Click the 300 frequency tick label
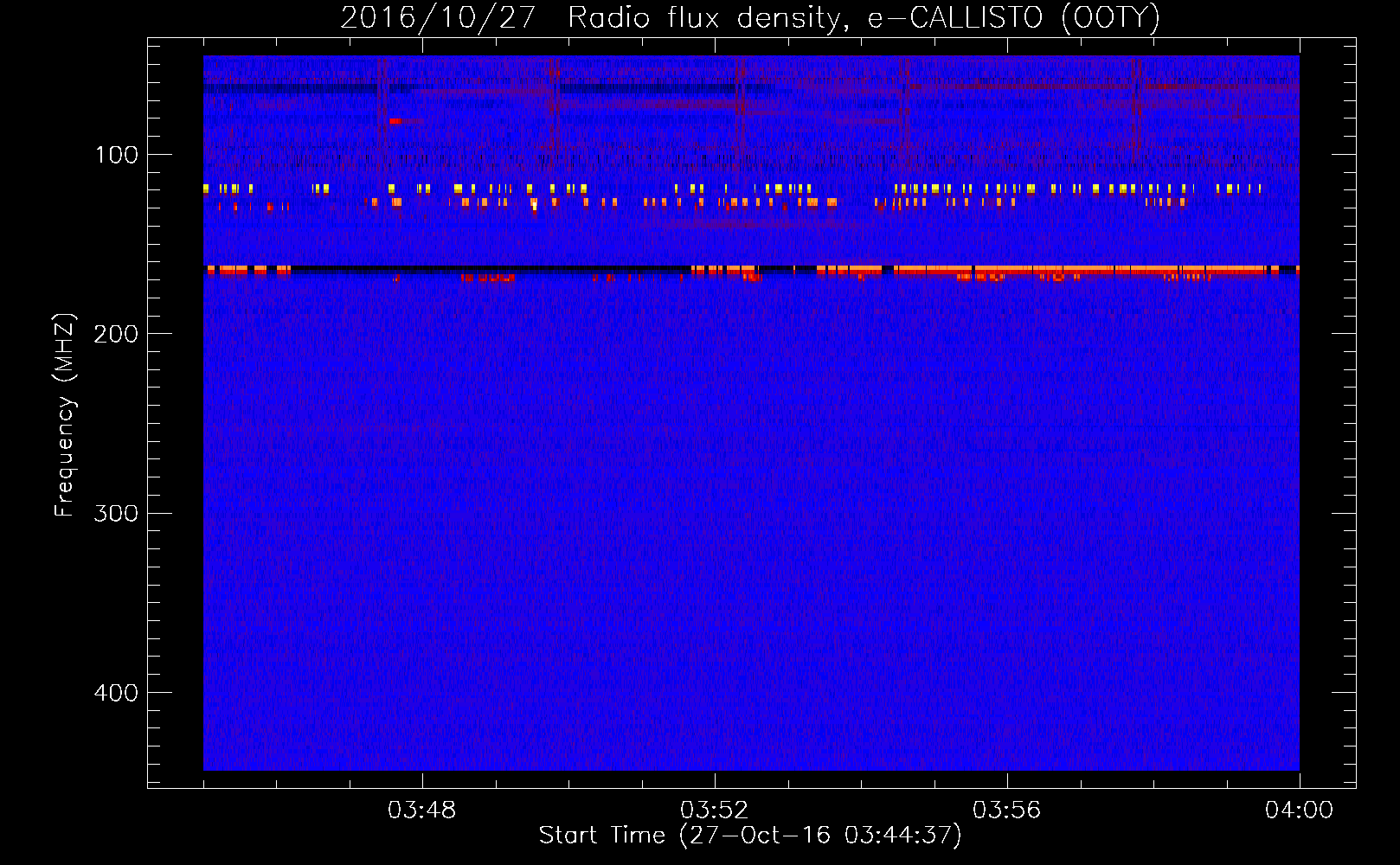The image size is (1400, 865). (x=116, y=513)
